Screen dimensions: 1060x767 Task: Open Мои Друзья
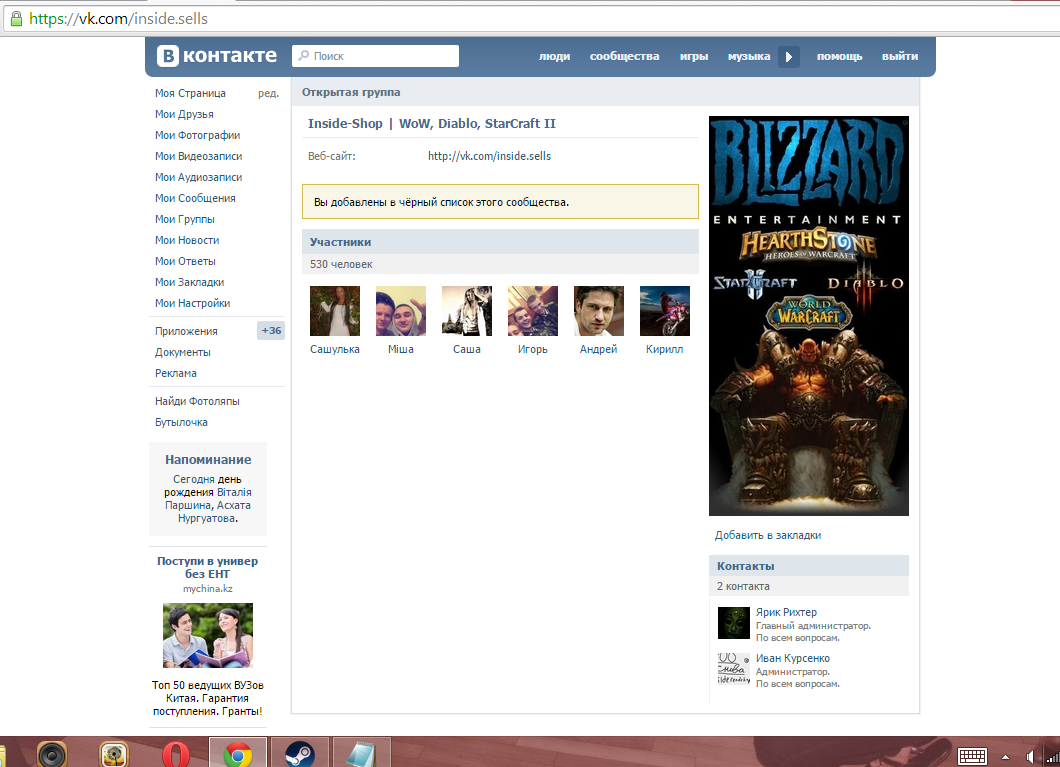[184, 114]
